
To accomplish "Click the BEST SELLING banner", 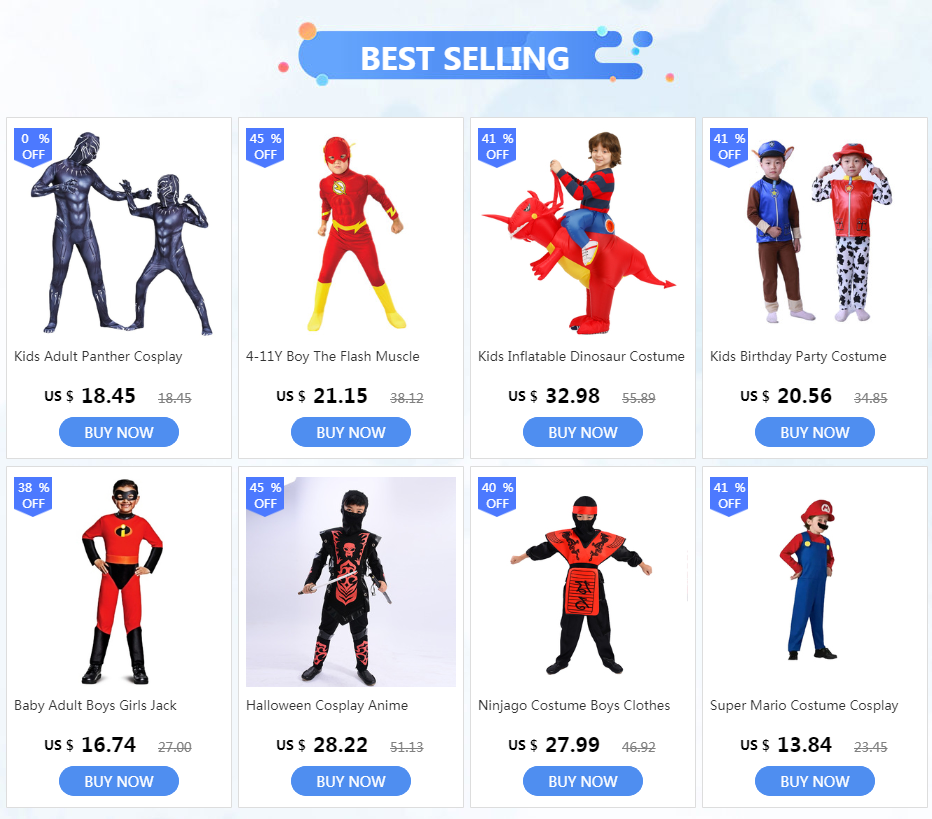I will 467,56.
